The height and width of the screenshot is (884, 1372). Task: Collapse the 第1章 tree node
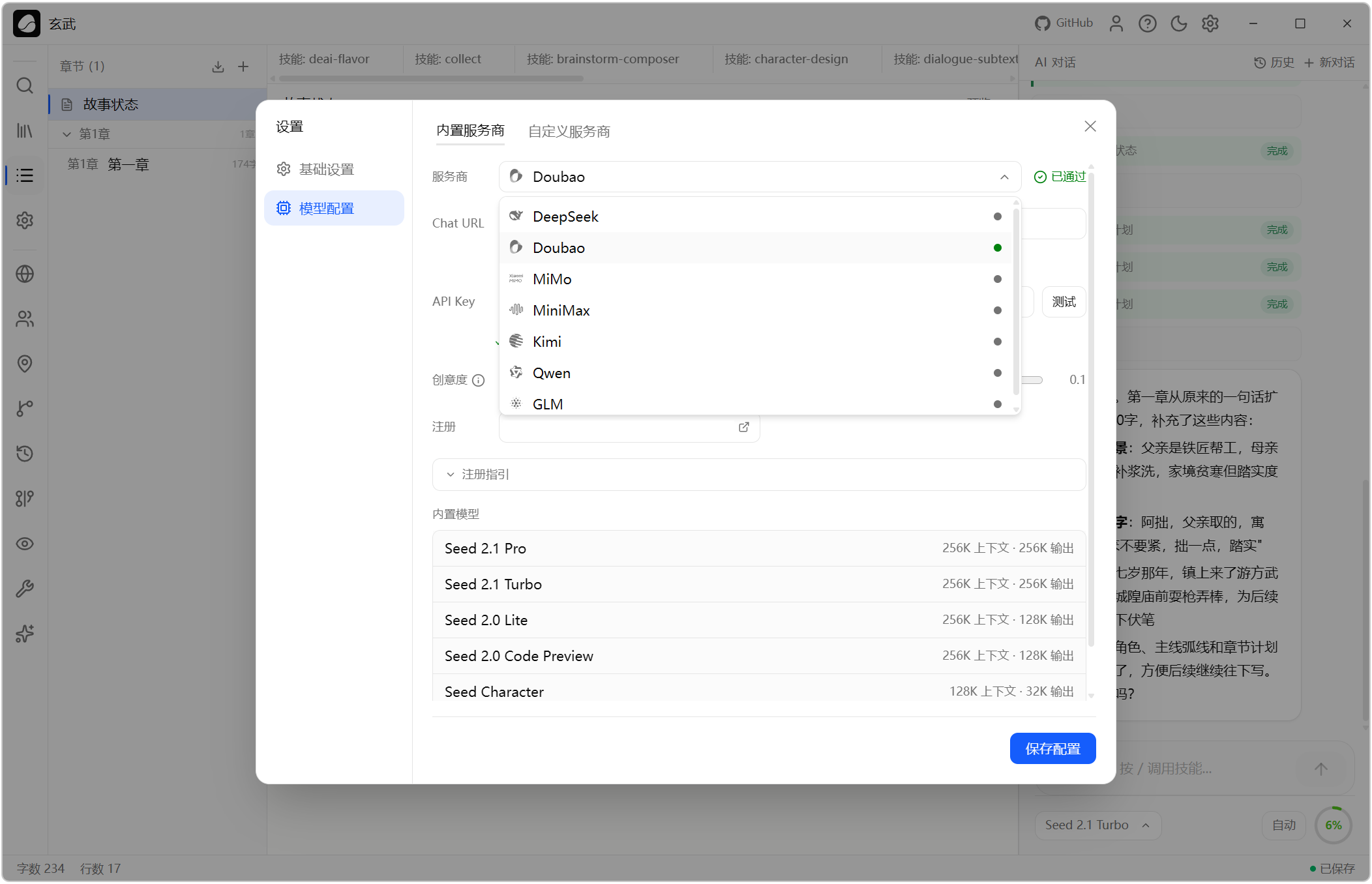67,134
